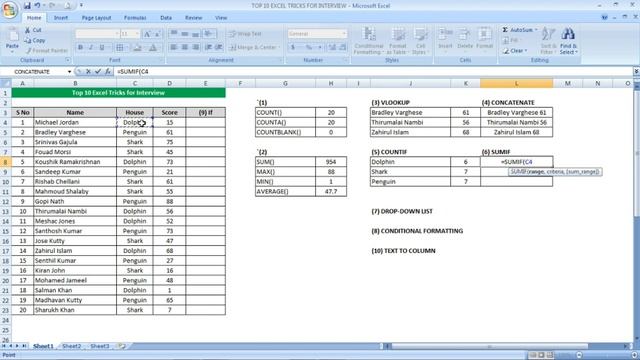Cancel formula entry with X button
Image resolution: width=640 pixels, height=360 pixels.
pos(88,71)
